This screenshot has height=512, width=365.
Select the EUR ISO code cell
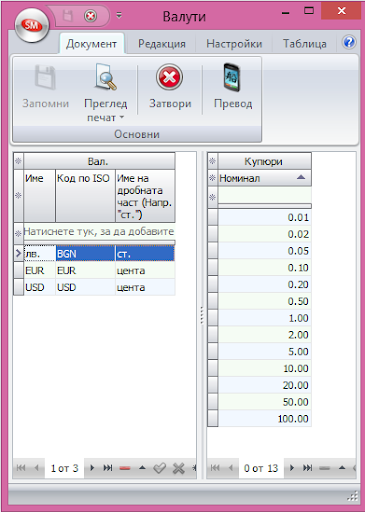pyautogui.click(x=85, y=270)
